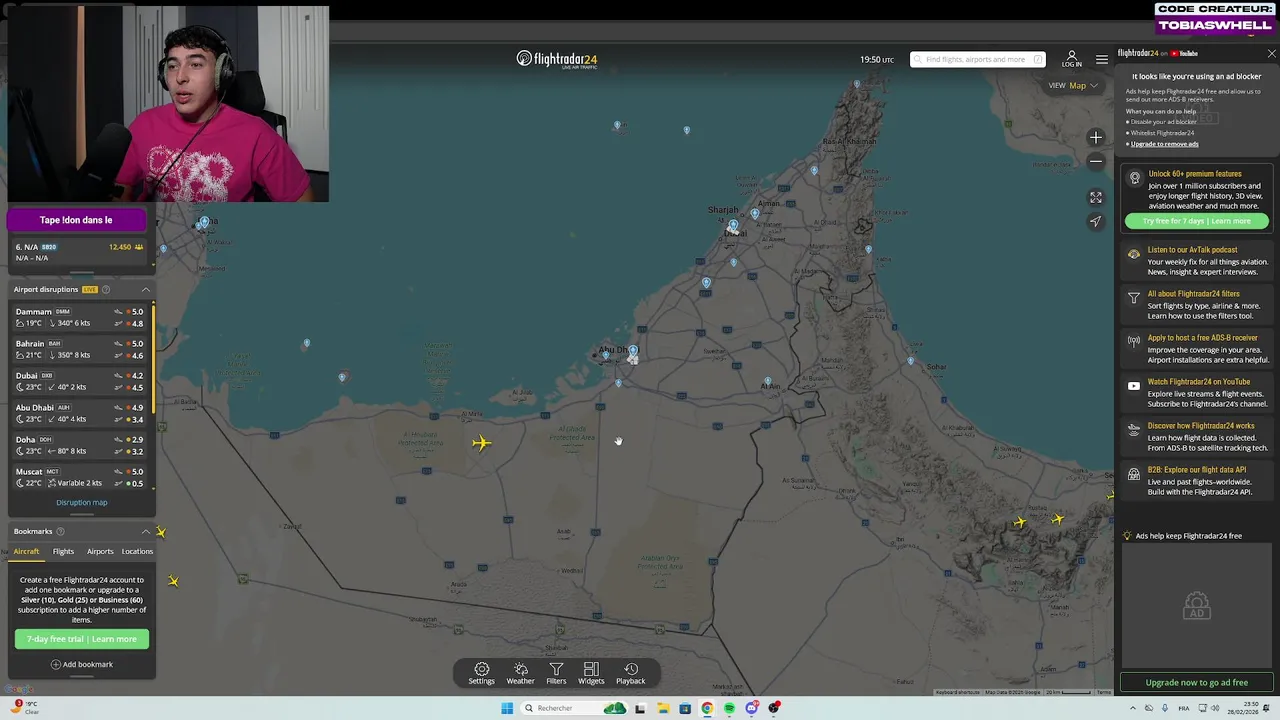Click the AvTalk podcast icon
Image resolution: width=1280 pixels, height=720 pixels.
tap(1133, 254)
